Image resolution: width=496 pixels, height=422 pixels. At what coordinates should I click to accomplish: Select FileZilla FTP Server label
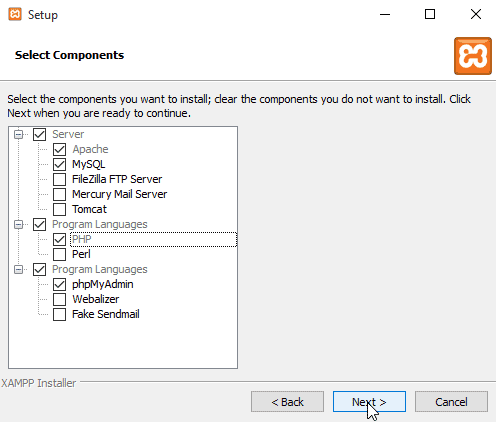pyautogui.click(x=117, y=179)
